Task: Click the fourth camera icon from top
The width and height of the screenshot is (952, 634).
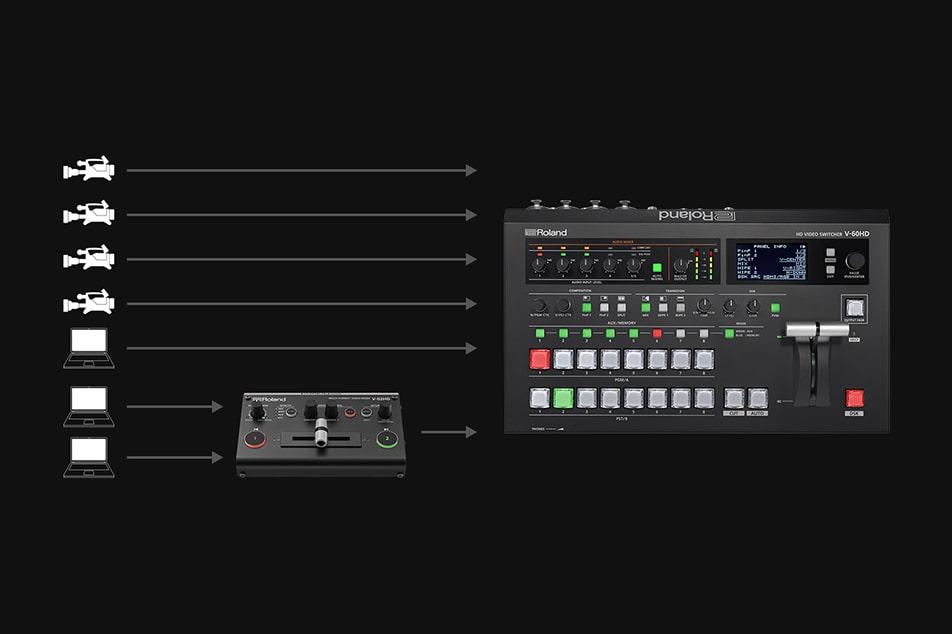Action: (x=88, y=303)
